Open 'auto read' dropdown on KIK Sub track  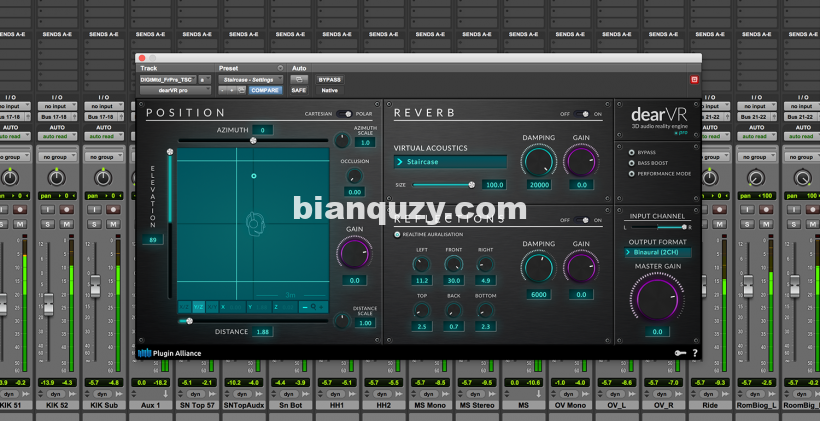pos(104,136)
